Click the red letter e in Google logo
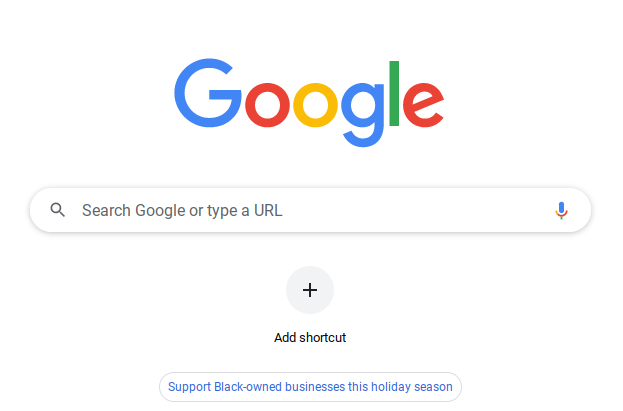The height and width of the screenshot is (411, 623). click(424, 105)
